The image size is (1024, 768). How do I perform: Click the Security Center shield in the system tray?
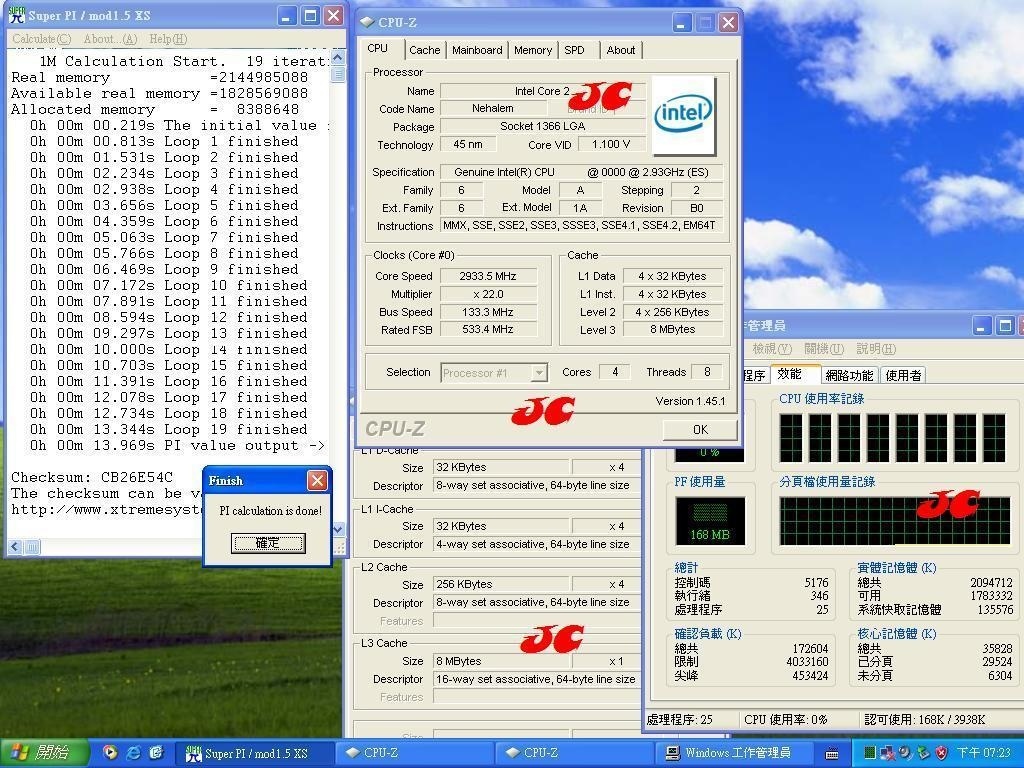click(x=939, y=753)
